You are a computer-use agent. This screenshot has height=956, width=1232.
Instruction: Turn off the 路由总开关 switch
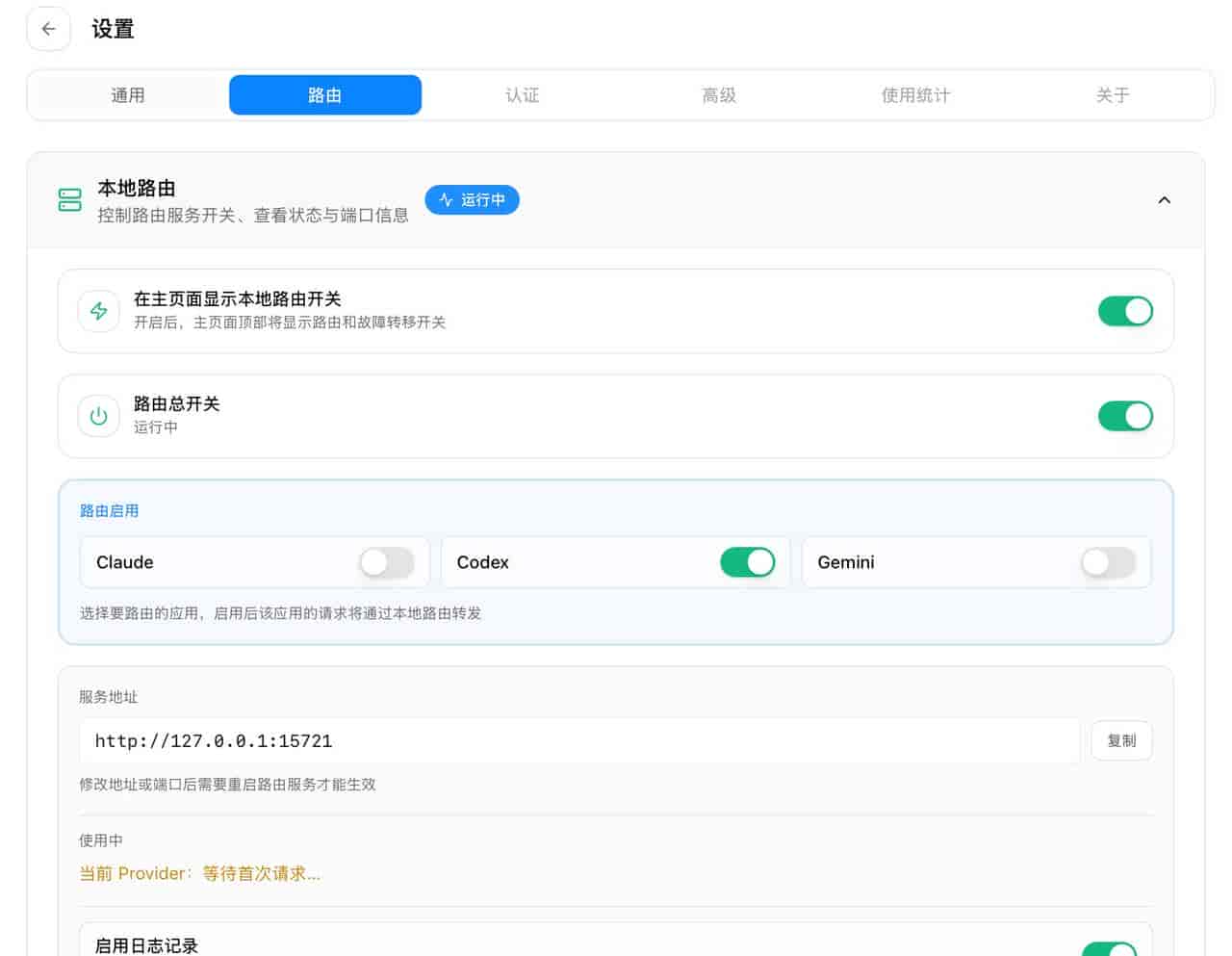point(1125,416)
